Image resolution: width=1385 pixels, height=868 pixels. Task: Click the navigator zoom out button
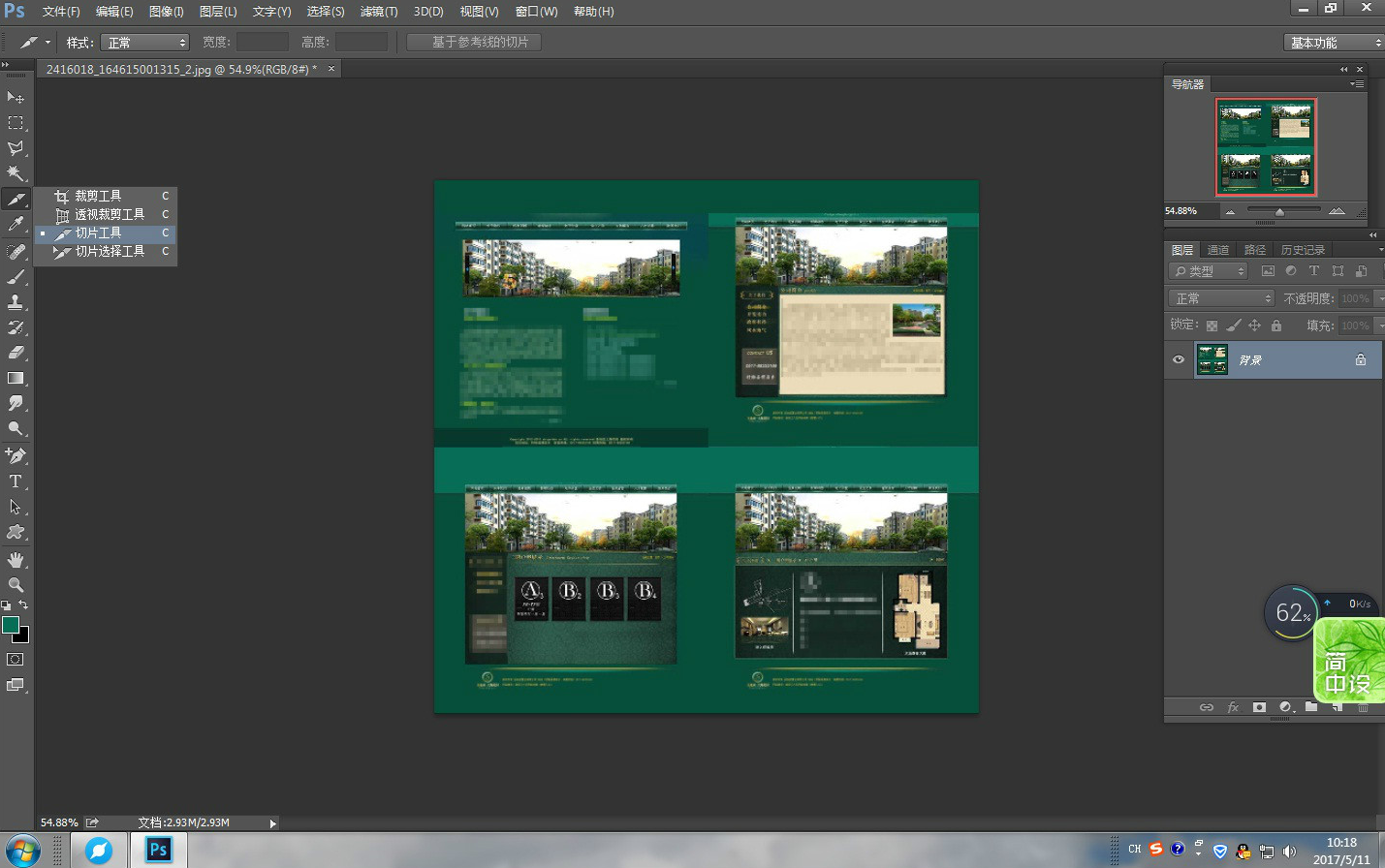click(x=1230, y=211)
